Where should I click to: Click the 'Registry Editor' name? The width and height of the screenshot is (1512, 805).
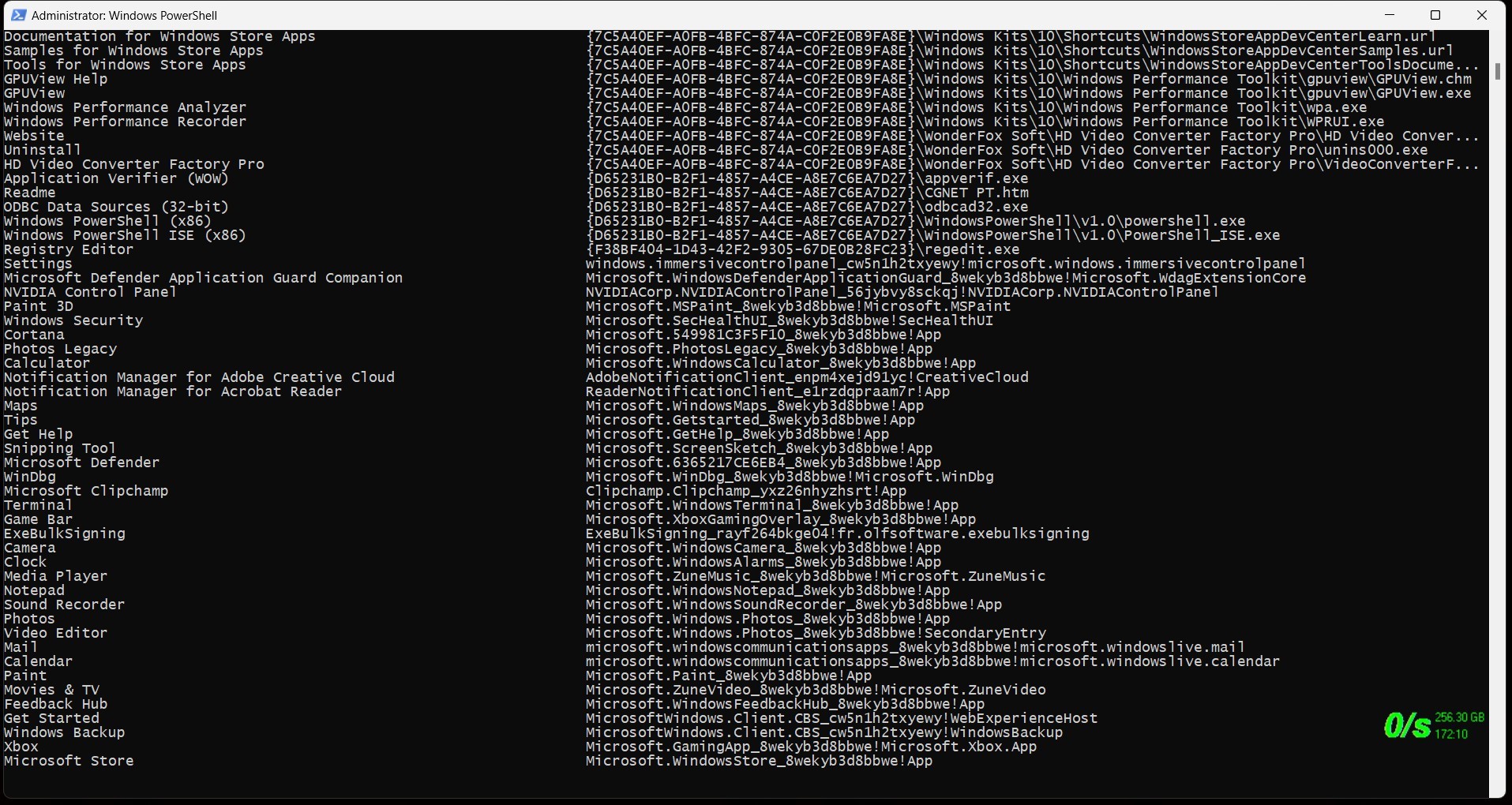69,249
